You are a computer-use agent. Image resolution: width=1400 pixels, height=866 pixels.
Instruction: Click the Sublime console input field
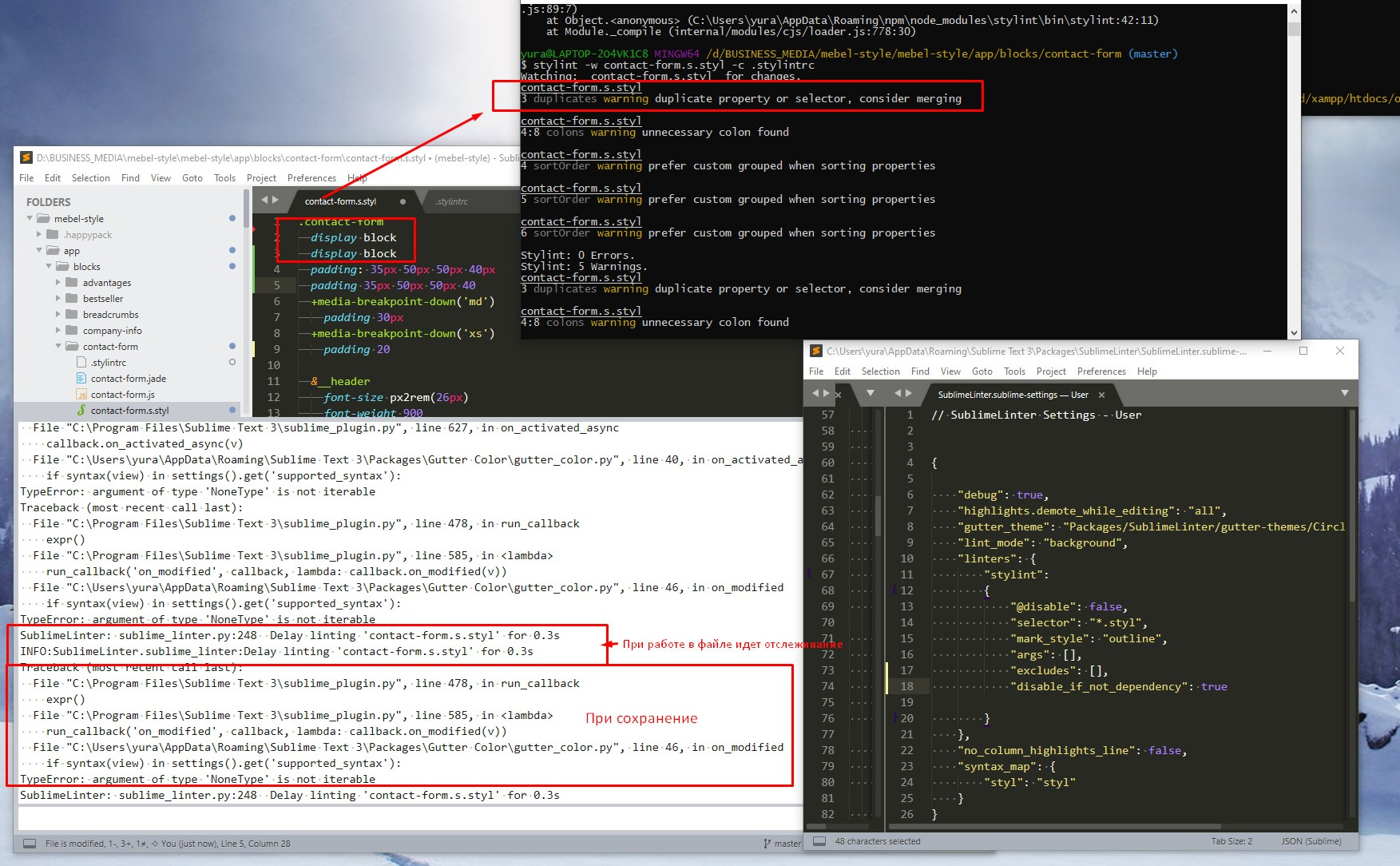[x=410, y=818]
